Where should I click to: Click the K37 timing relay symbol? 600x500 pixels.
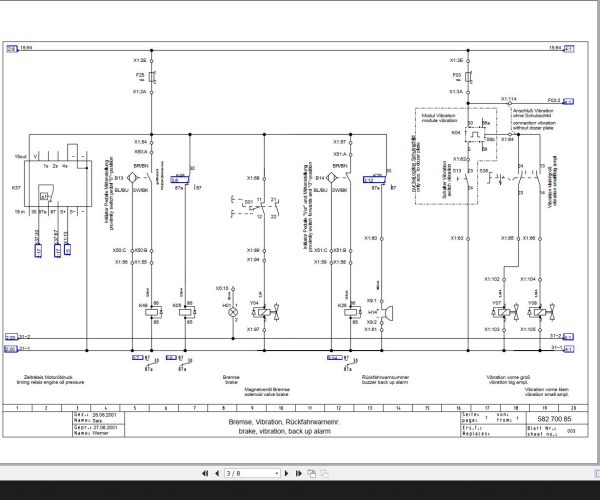(x=58, y=184)
